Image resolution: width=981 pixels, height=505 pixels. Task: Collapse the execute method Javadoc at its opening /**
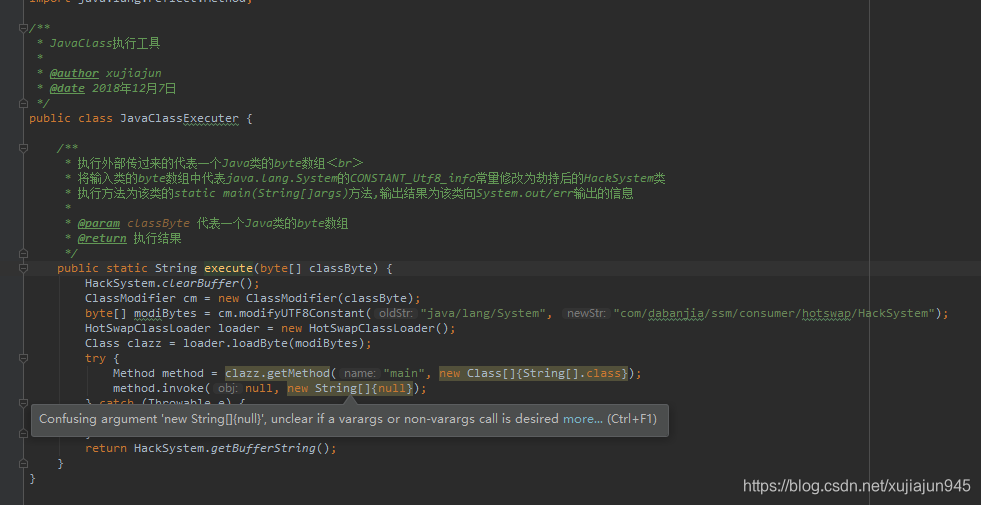coord(23,148)
